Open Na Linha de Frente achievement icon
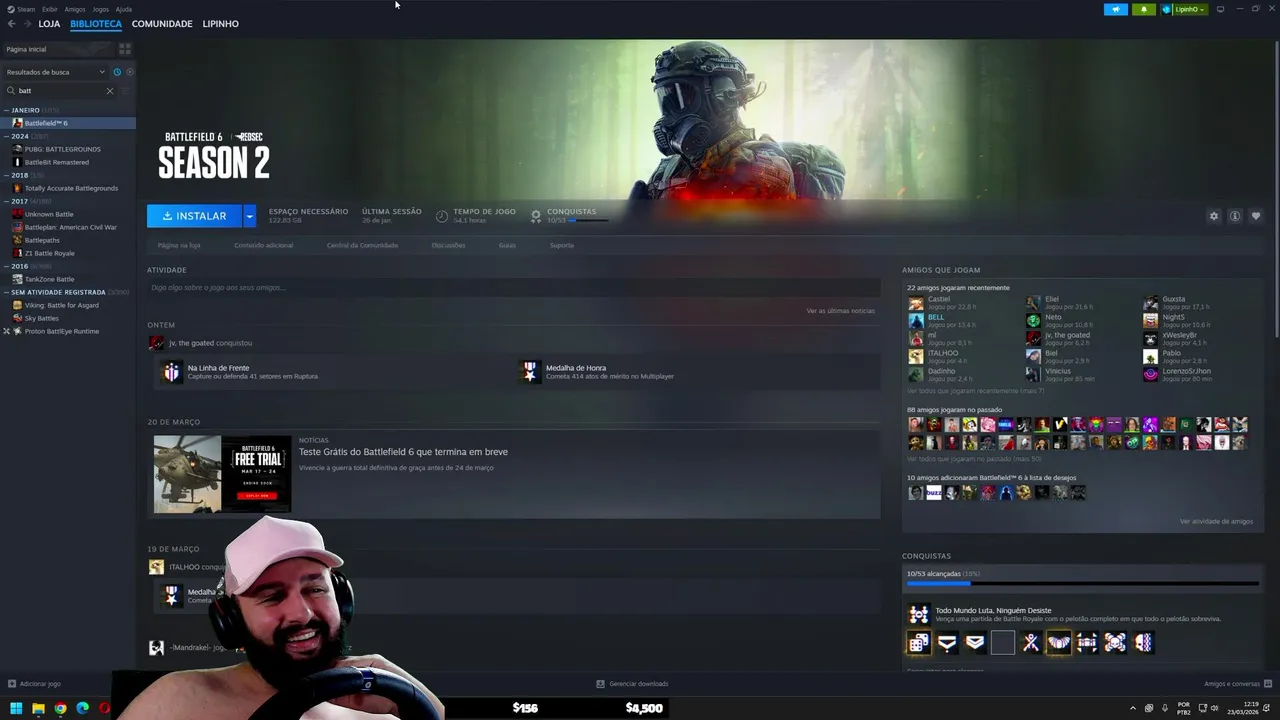This screenshot has height=720, width=1280. point(172,372)
